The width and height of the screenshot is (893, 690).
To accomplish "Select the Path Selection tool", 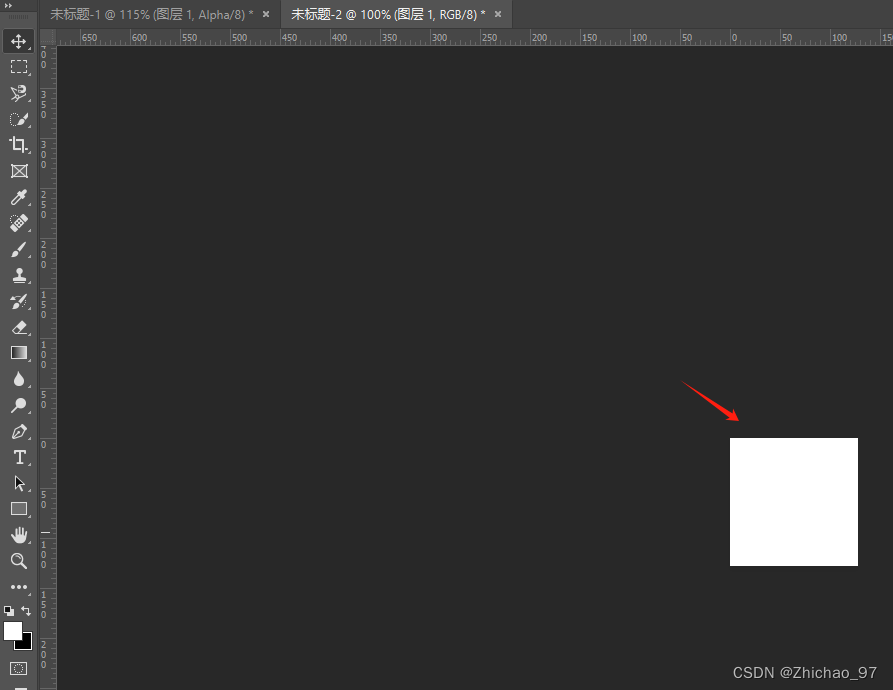I will tap(19, 483).
